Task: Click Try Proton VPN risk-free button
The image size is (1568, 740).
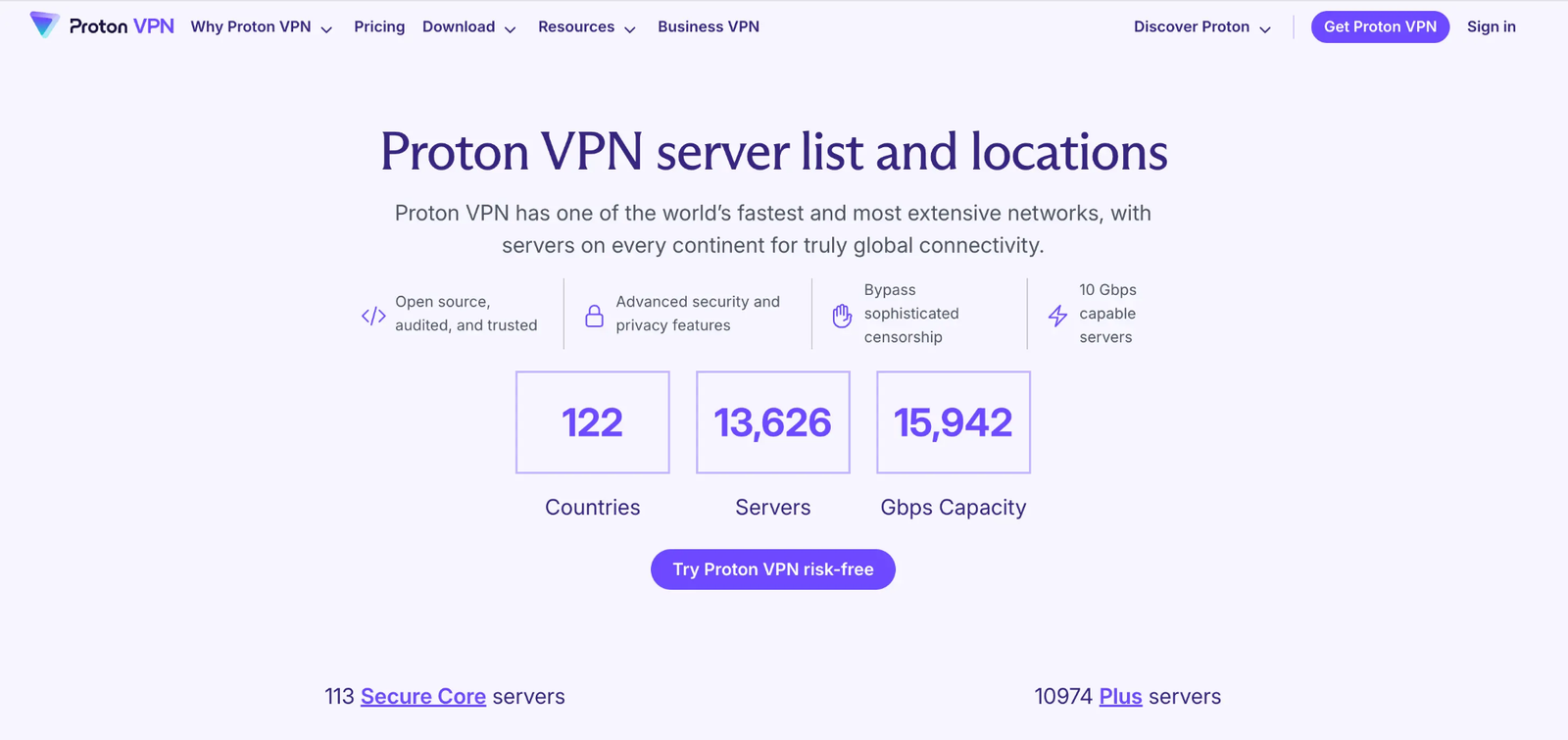Action: pyautogui.click(x=773, y=569)
